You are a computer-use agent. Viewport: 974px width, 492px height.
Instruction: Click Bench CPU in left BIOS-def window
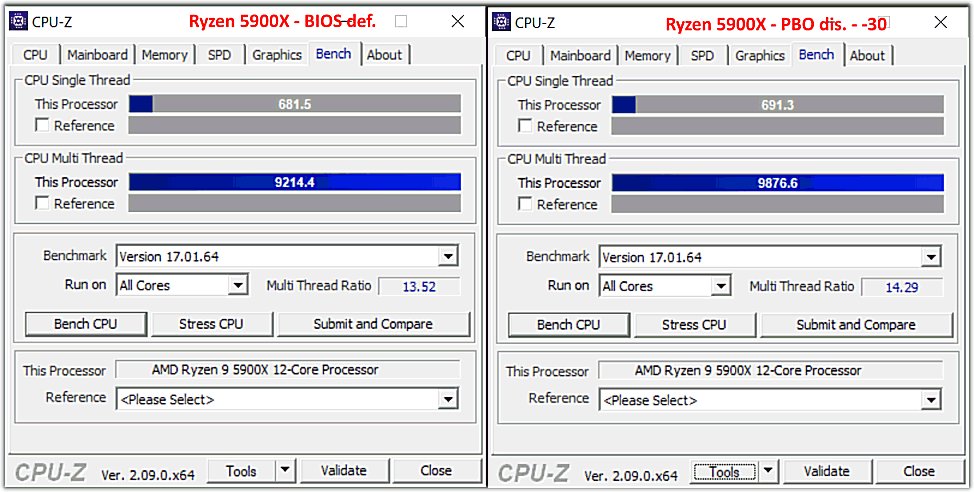pos(86,324)
